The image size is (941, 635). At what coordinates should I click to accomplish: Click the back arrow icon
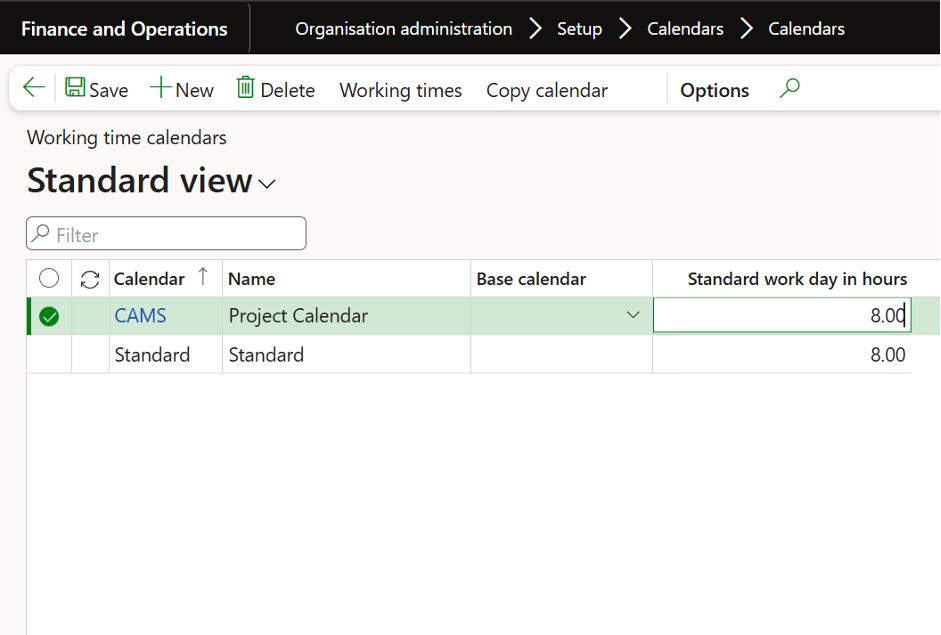pyautogui.click(x=33, y=88)
